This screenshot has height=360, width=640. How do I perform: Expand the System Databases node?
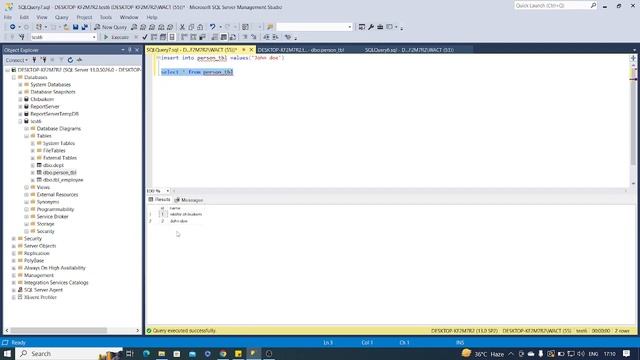pos(20,84)
